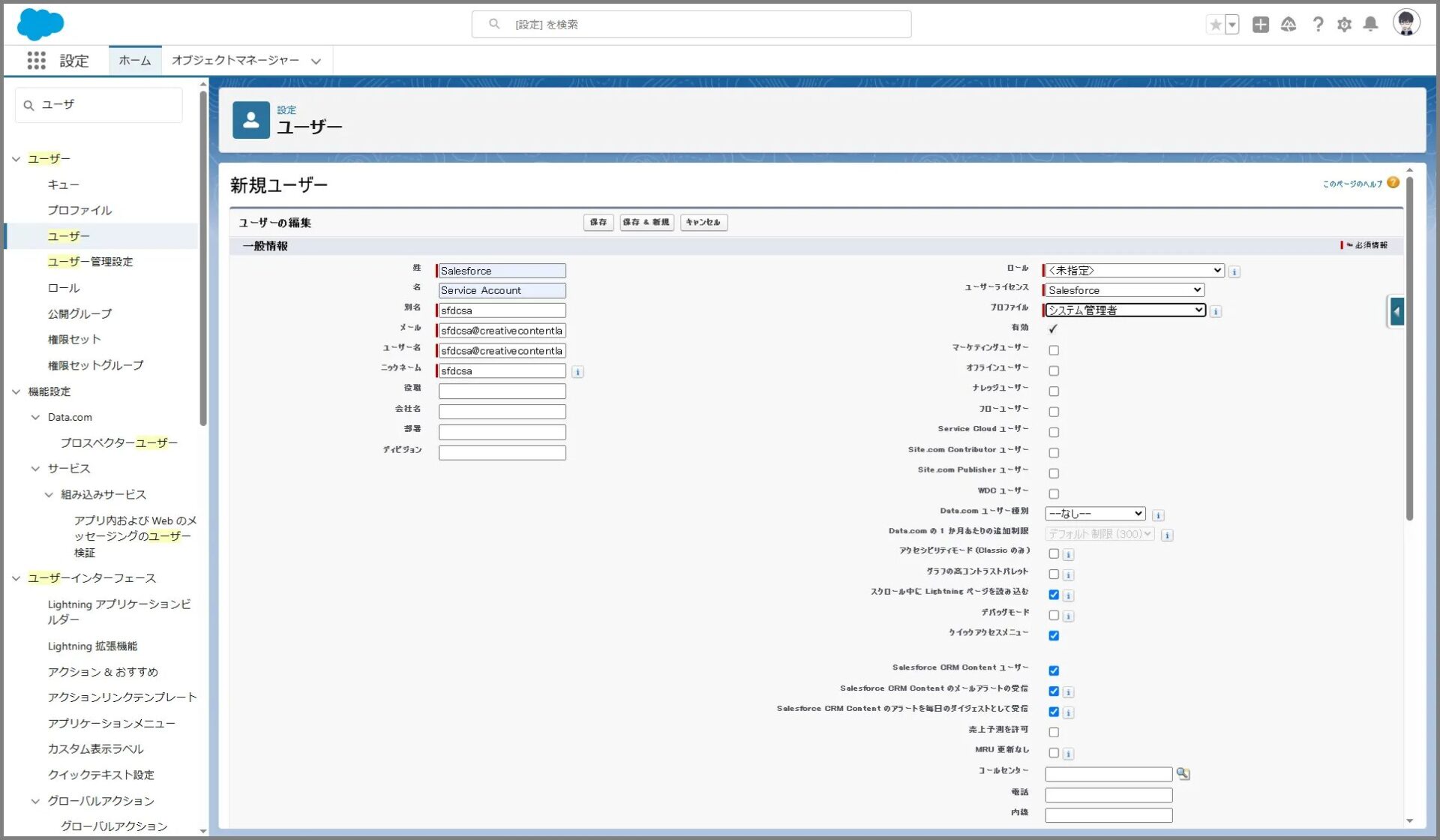This screenshot has height=840, width=1440.
Task: Click the call center lookup magnifier icon
Action: (x=1183, y=773)
